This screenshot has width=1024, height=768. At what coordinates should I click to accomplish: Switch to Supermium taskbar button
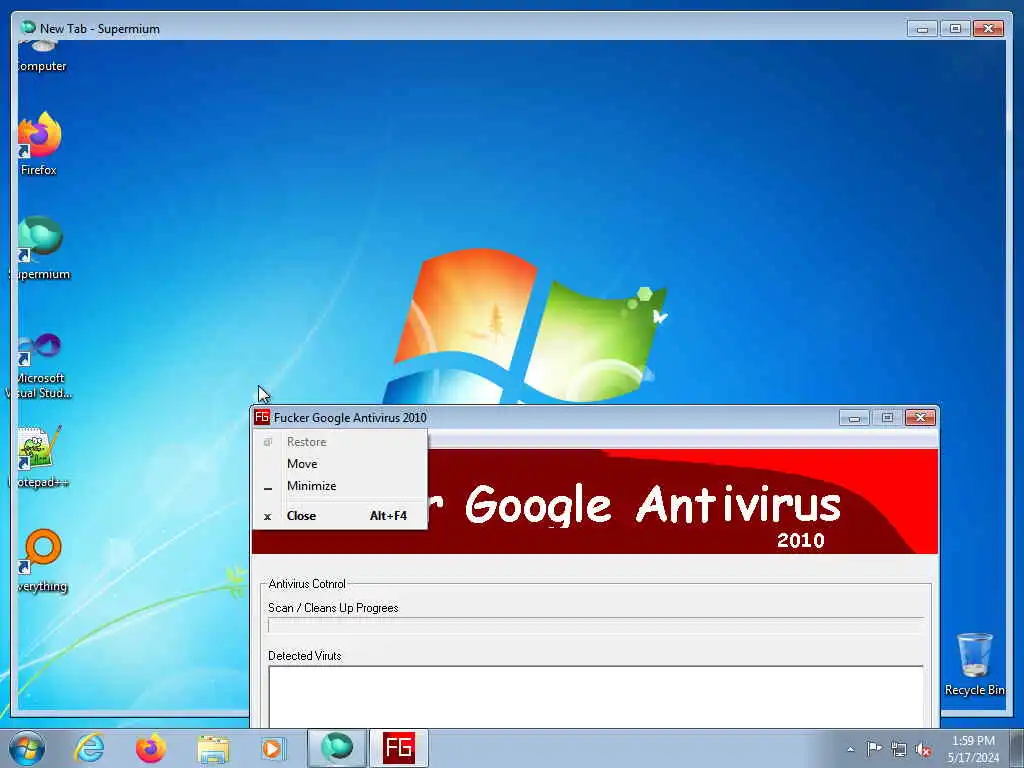pos(336,748)
